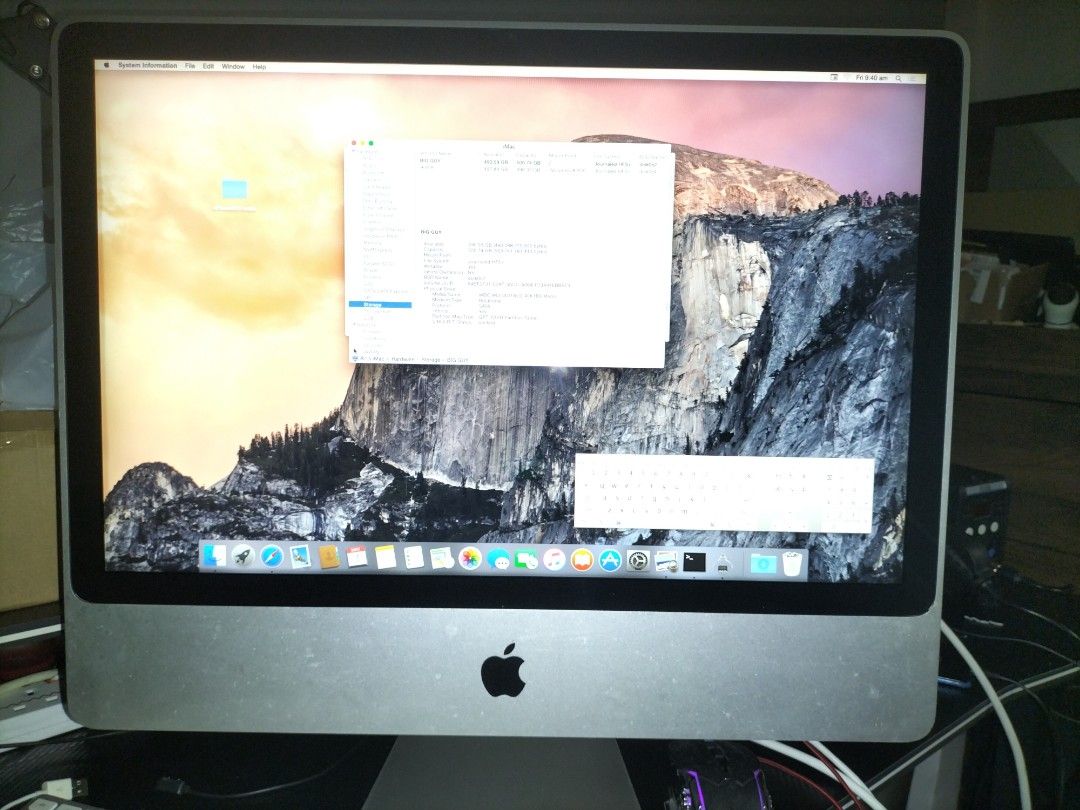Open the Apple menu
This screenshot has width=1080, height=810.
pyautogui.click(x=106, y=65)
